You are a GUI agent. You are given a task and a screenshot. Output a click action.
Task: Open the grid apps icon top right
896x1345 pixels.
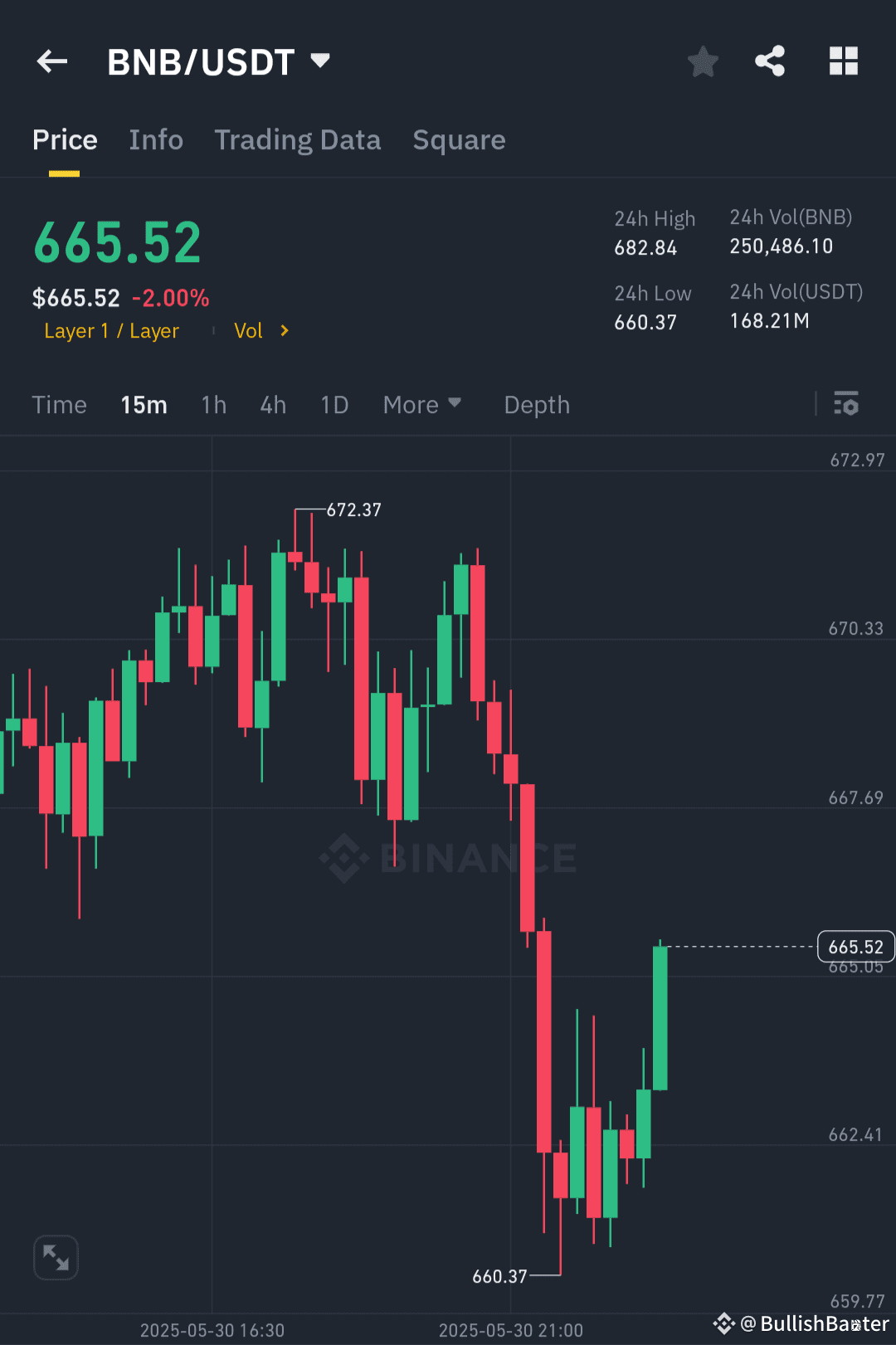[x=844, y=61]
